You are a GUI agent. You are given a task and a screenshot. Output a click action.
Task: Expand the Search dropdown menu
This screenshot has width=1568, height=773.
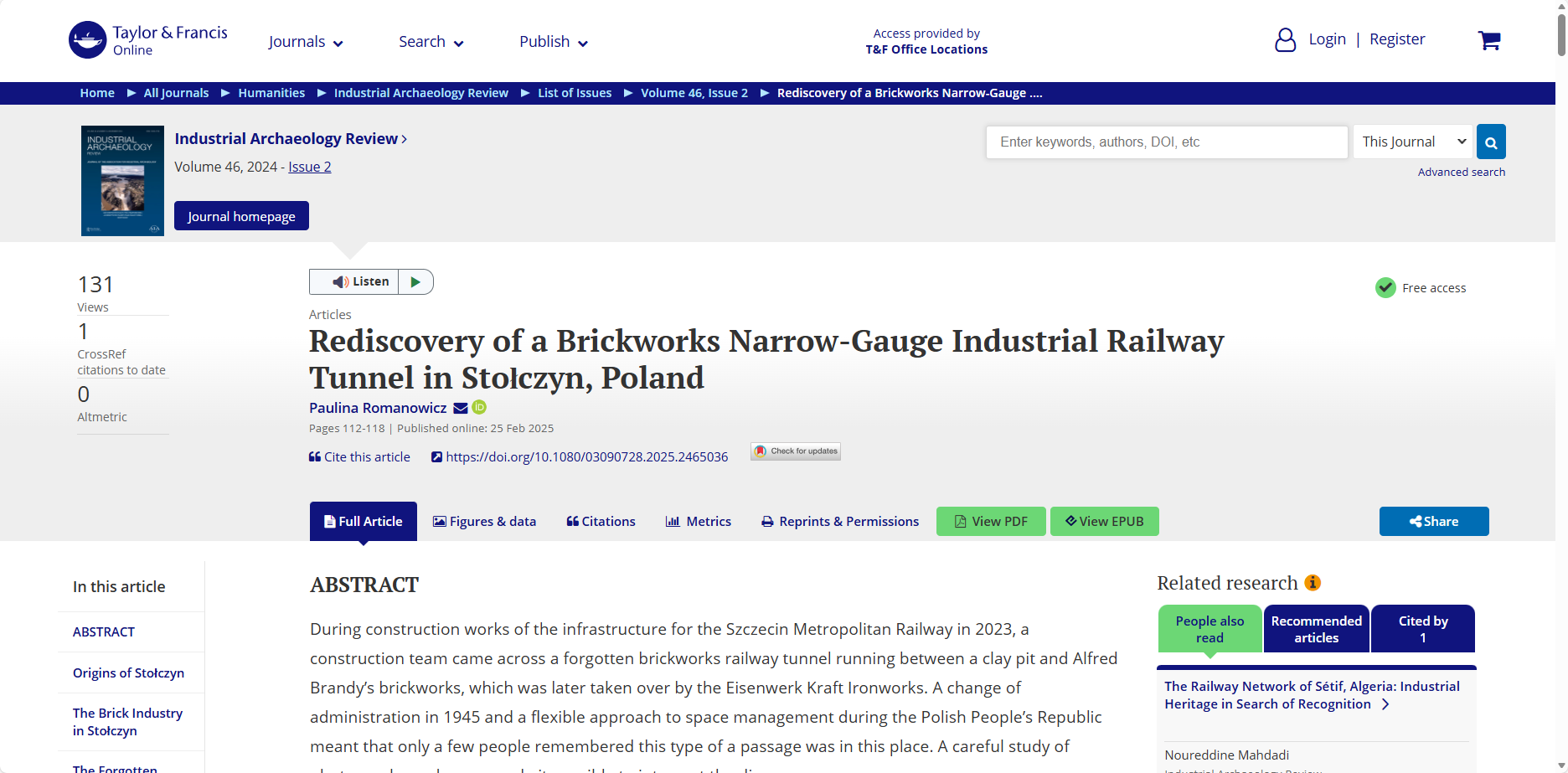click(x=431, y=42)
